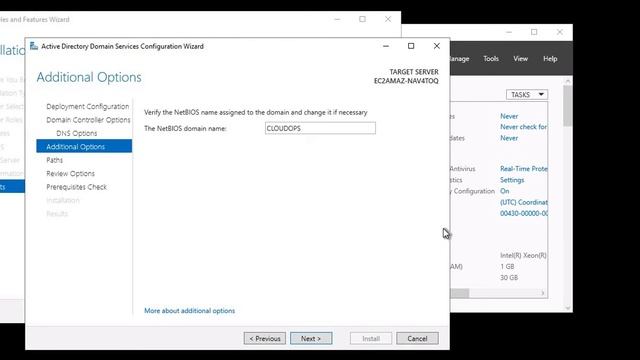Open the Settings link in Server Manager
640x360 pixels.
512,180
